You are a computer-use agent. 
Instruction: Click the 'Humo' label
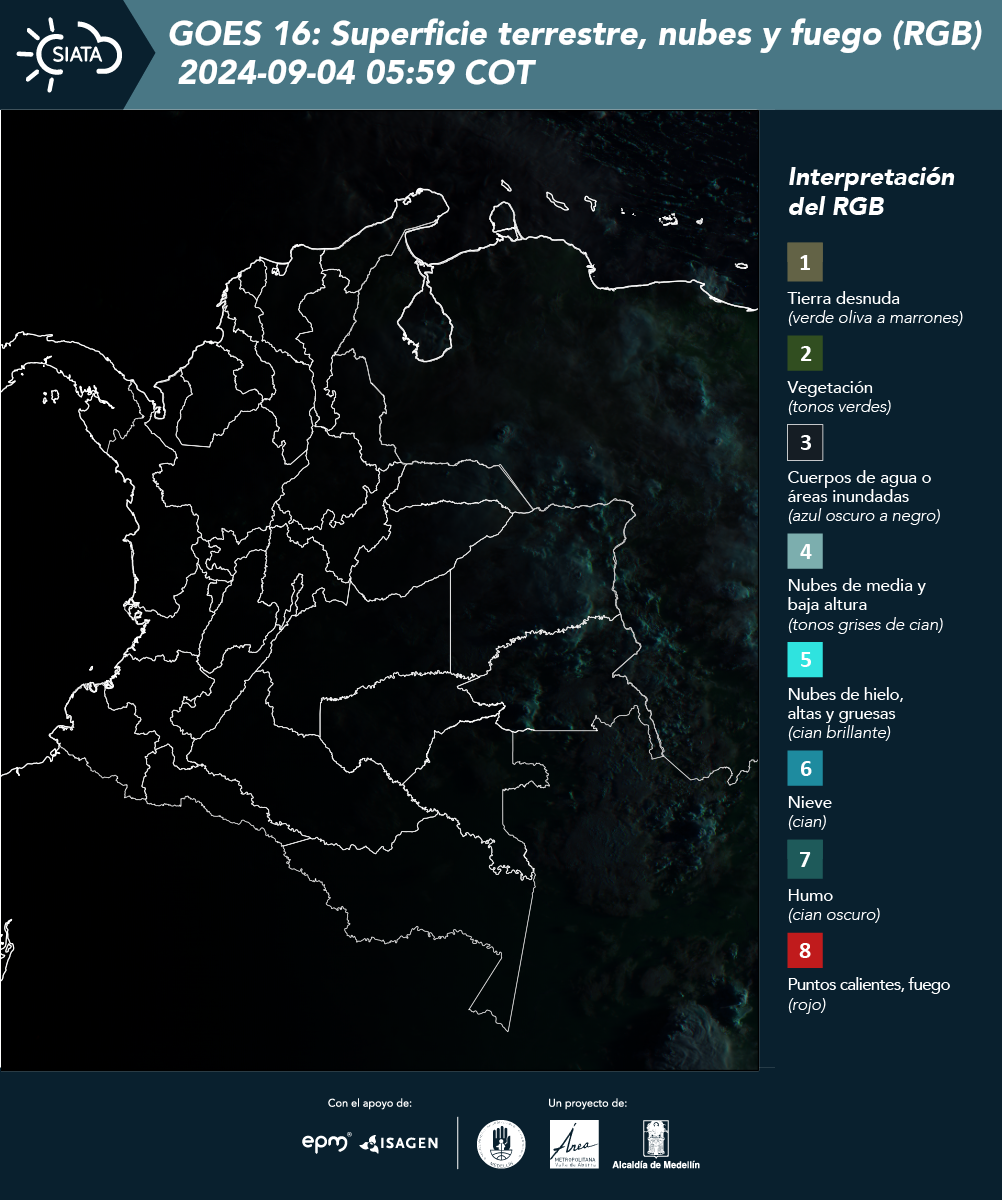810,895
